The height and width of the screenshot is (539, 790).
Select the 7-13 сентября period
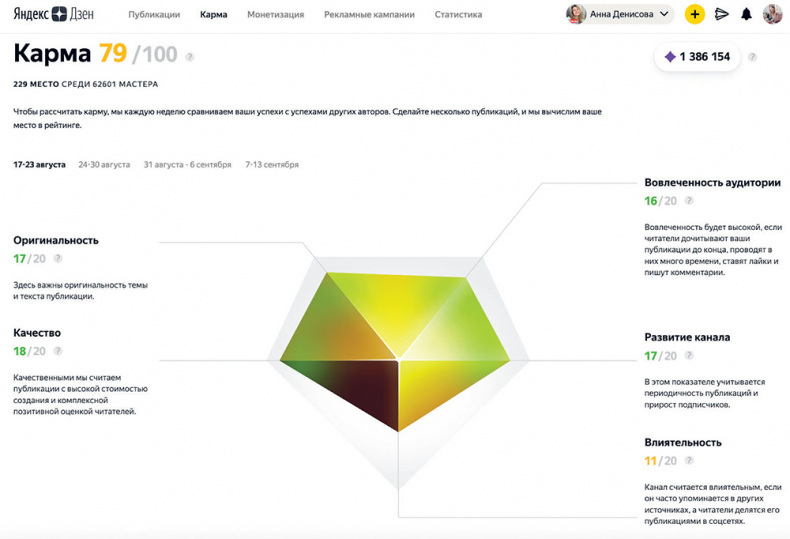point(271,164)
